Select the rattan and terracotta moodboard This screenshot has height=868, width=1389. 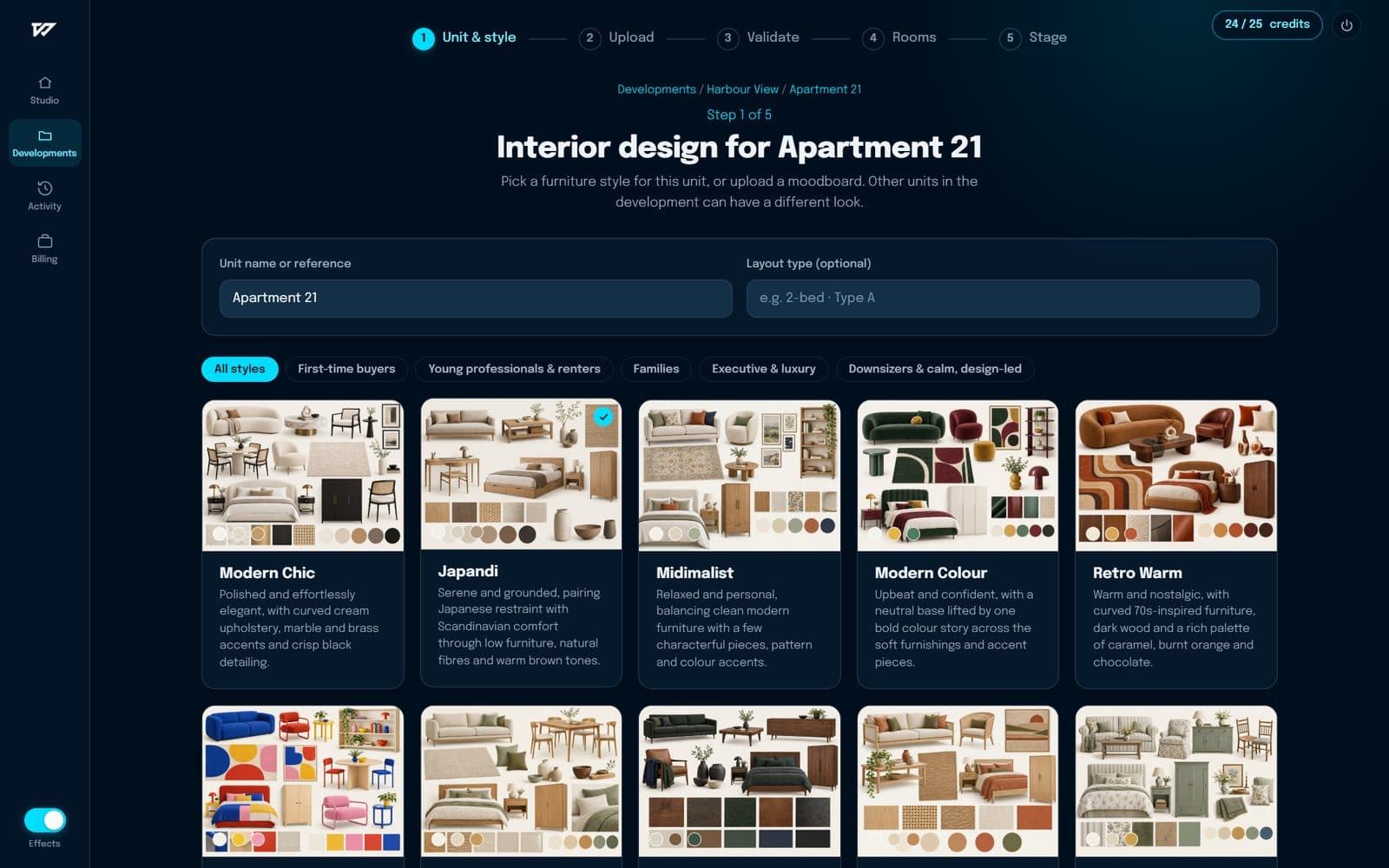[958, 781]
